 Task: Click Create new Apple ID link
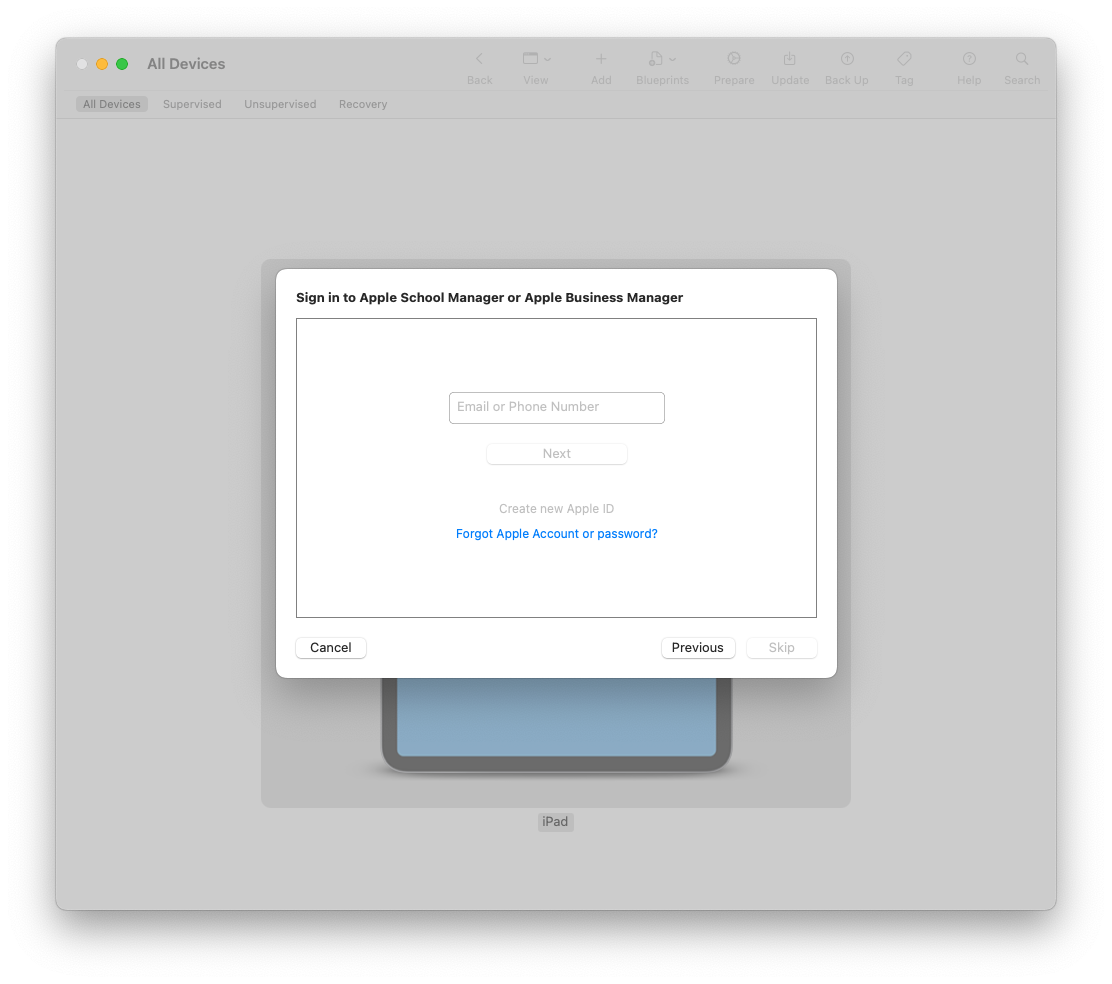557,509
